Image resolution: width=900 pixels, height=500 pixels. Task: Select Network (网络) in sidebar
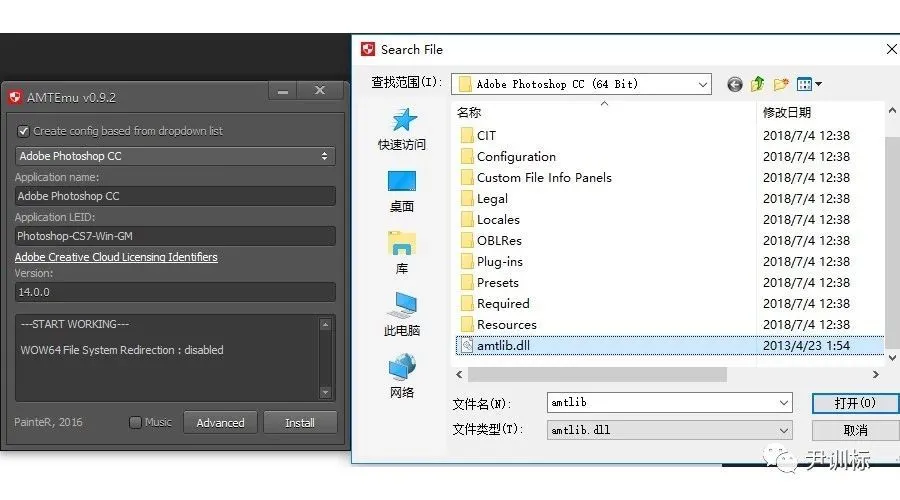[402, 377]
